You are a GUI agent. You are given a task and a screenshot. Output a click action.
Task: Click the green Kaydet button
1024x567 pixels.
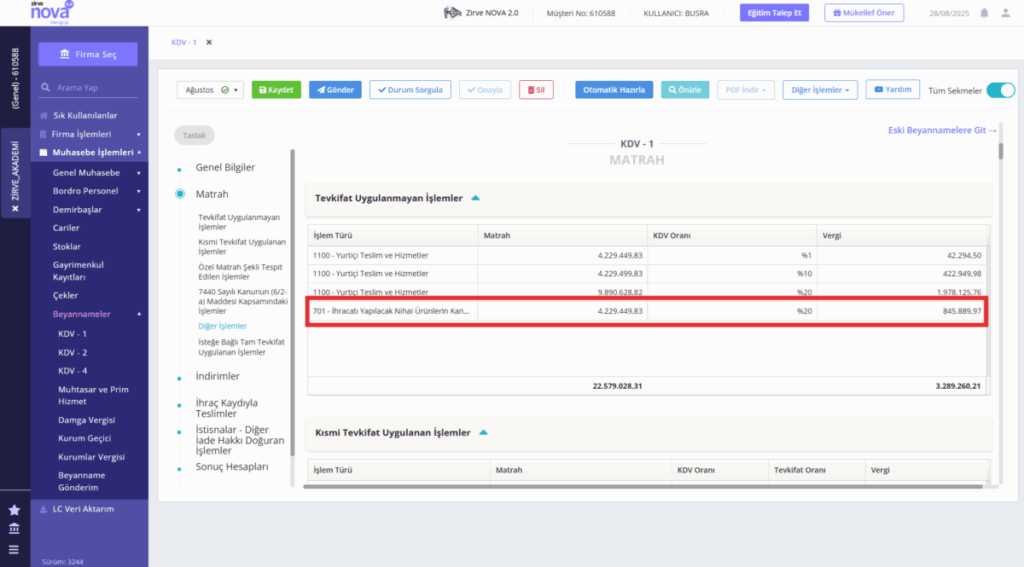(276, 90)
